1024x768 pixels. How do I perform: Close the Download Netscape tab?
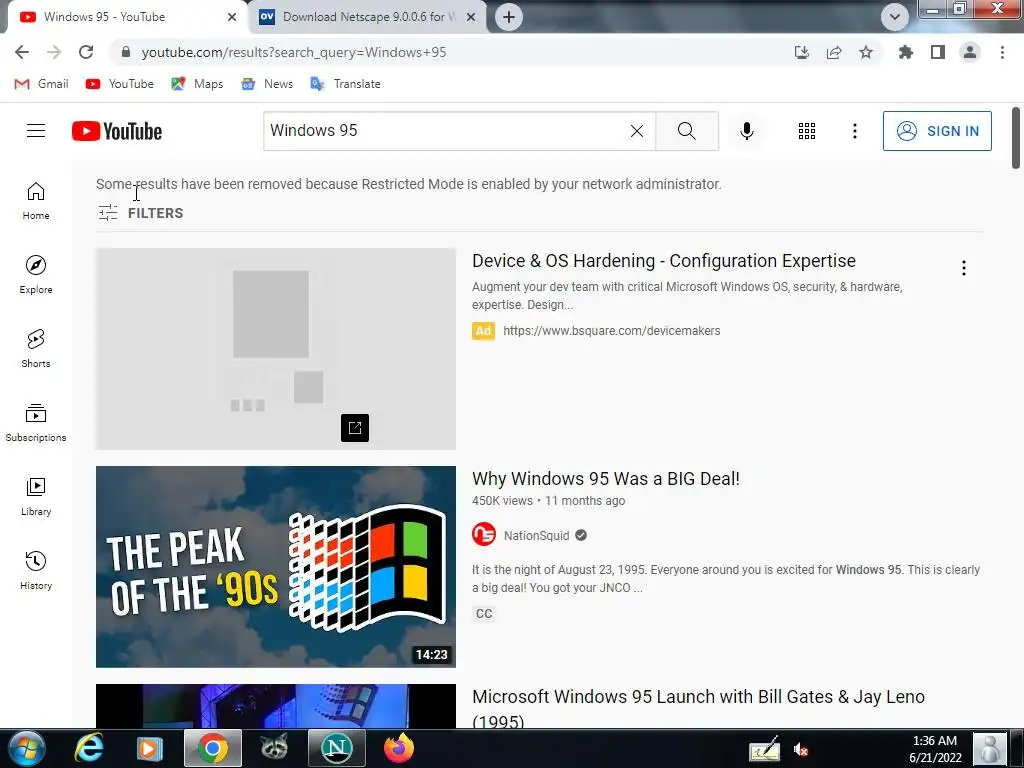(x=471, y=17)
